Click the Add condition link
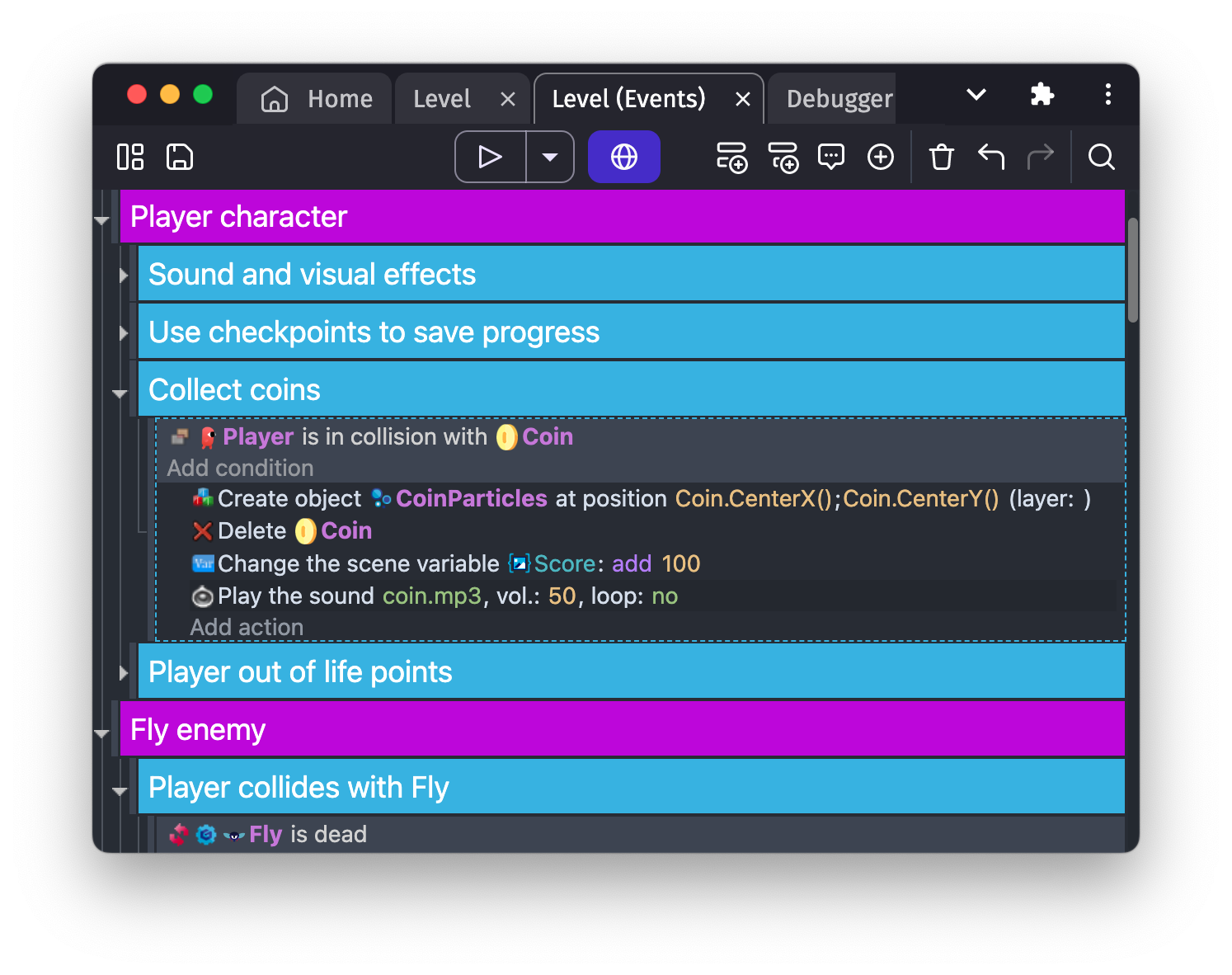 pos(240,468)
